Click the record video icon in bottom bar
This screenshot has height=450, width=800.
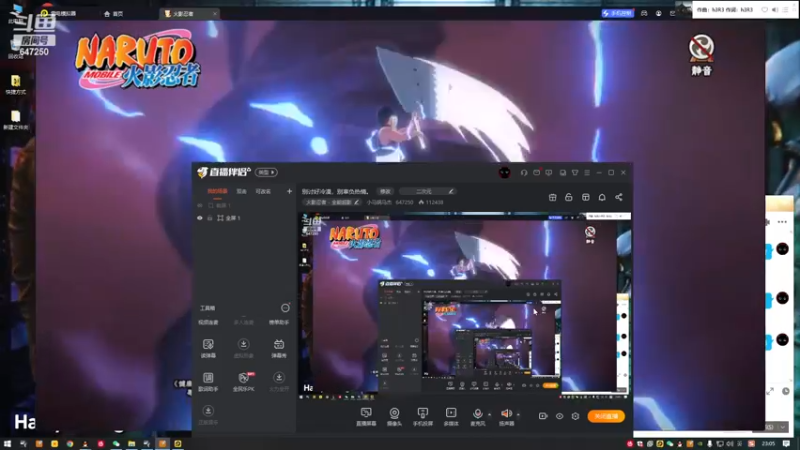[x=543, y=416]
